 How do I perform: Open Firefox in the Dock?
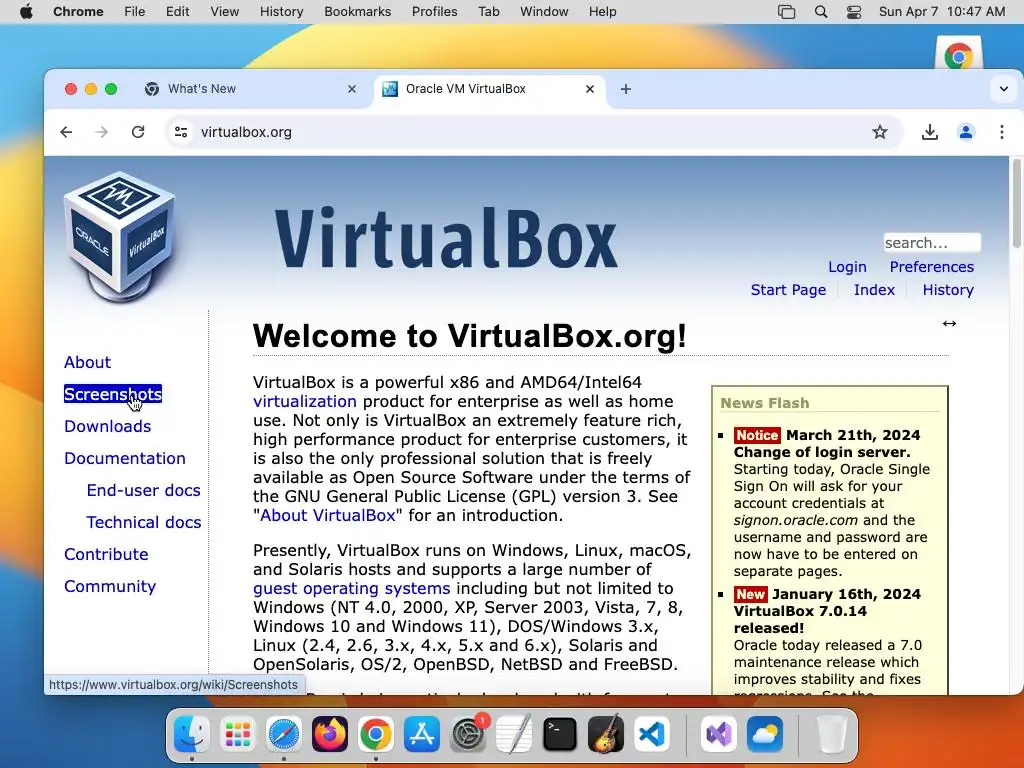(330, 734)
